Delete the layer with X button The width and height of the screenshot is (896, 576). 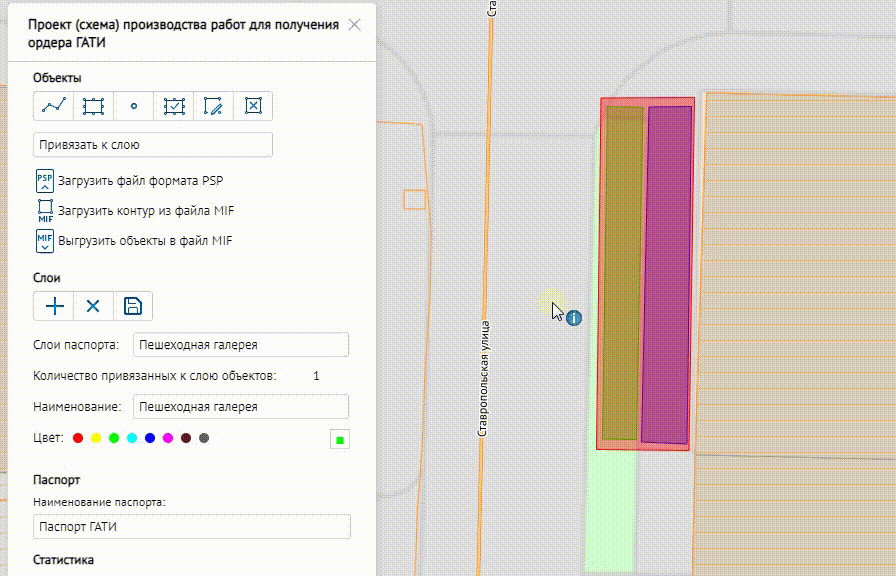pos(93,306)
